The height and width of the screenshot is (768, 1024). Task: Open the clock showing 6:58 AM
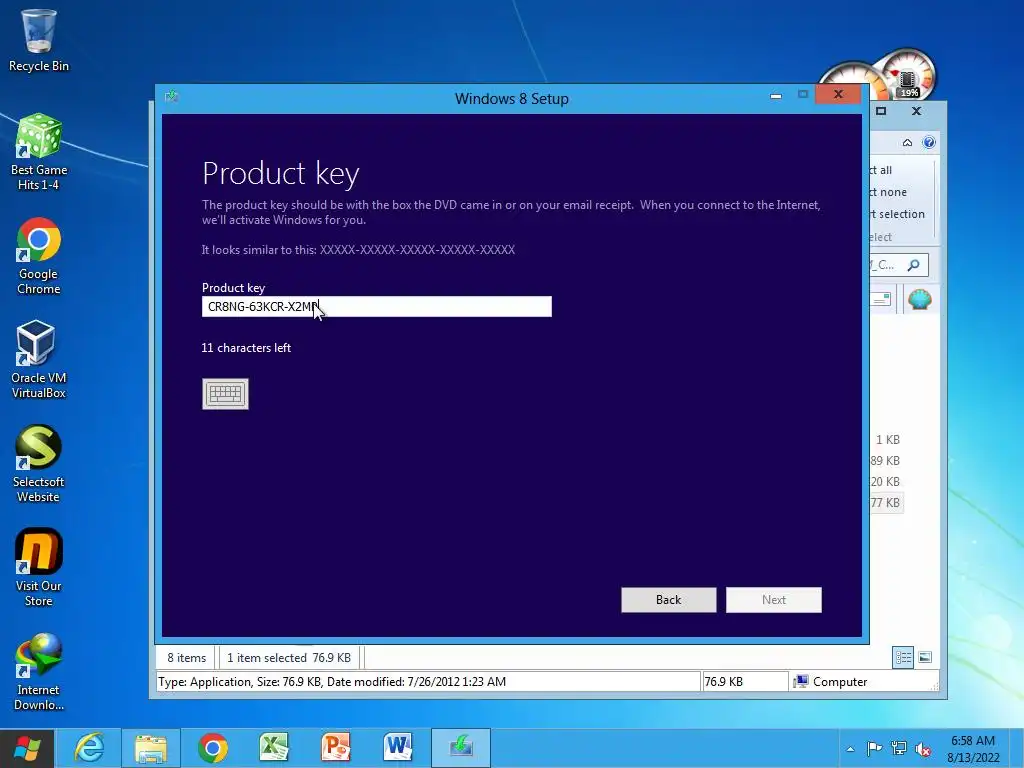pos(973,748)
